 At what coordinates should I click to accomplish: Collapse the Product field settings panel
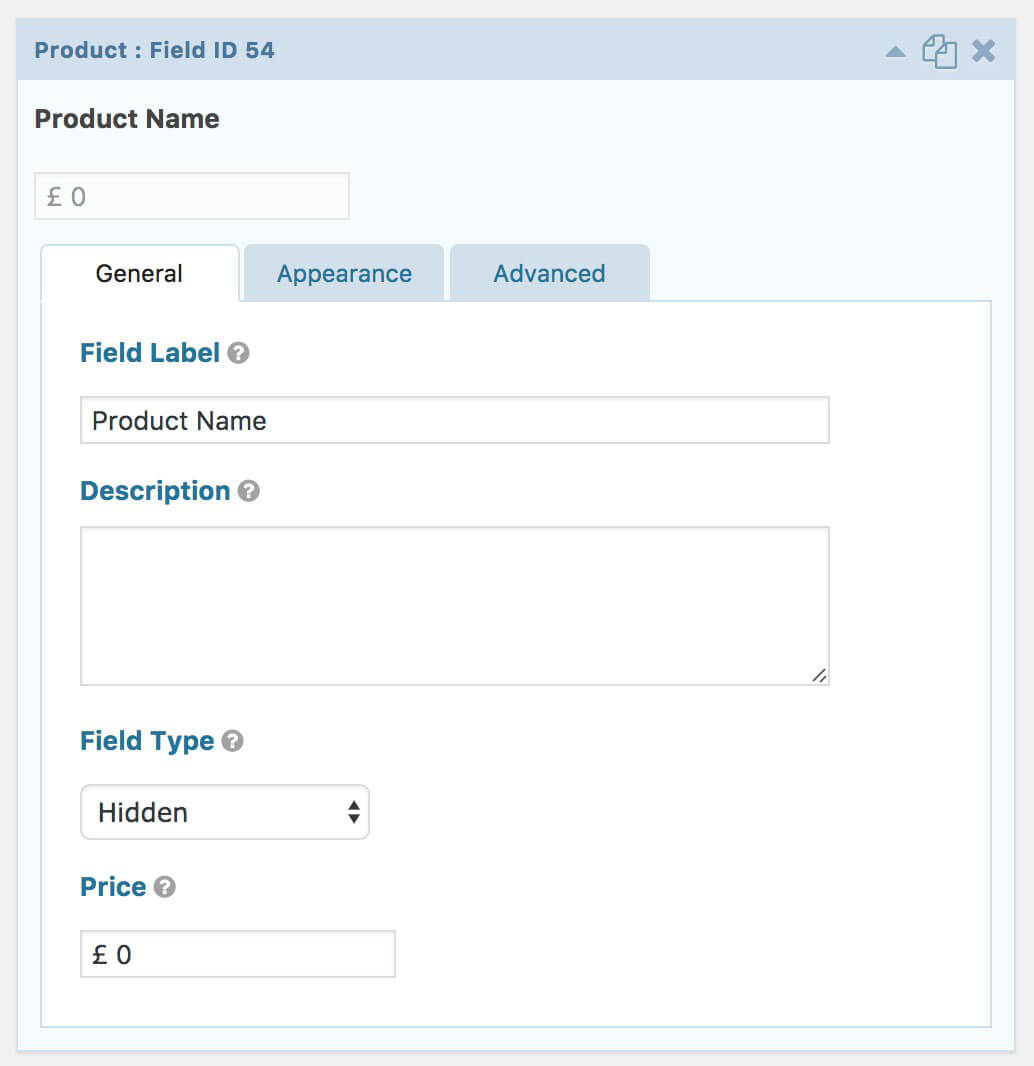click(x=896, y=51)
